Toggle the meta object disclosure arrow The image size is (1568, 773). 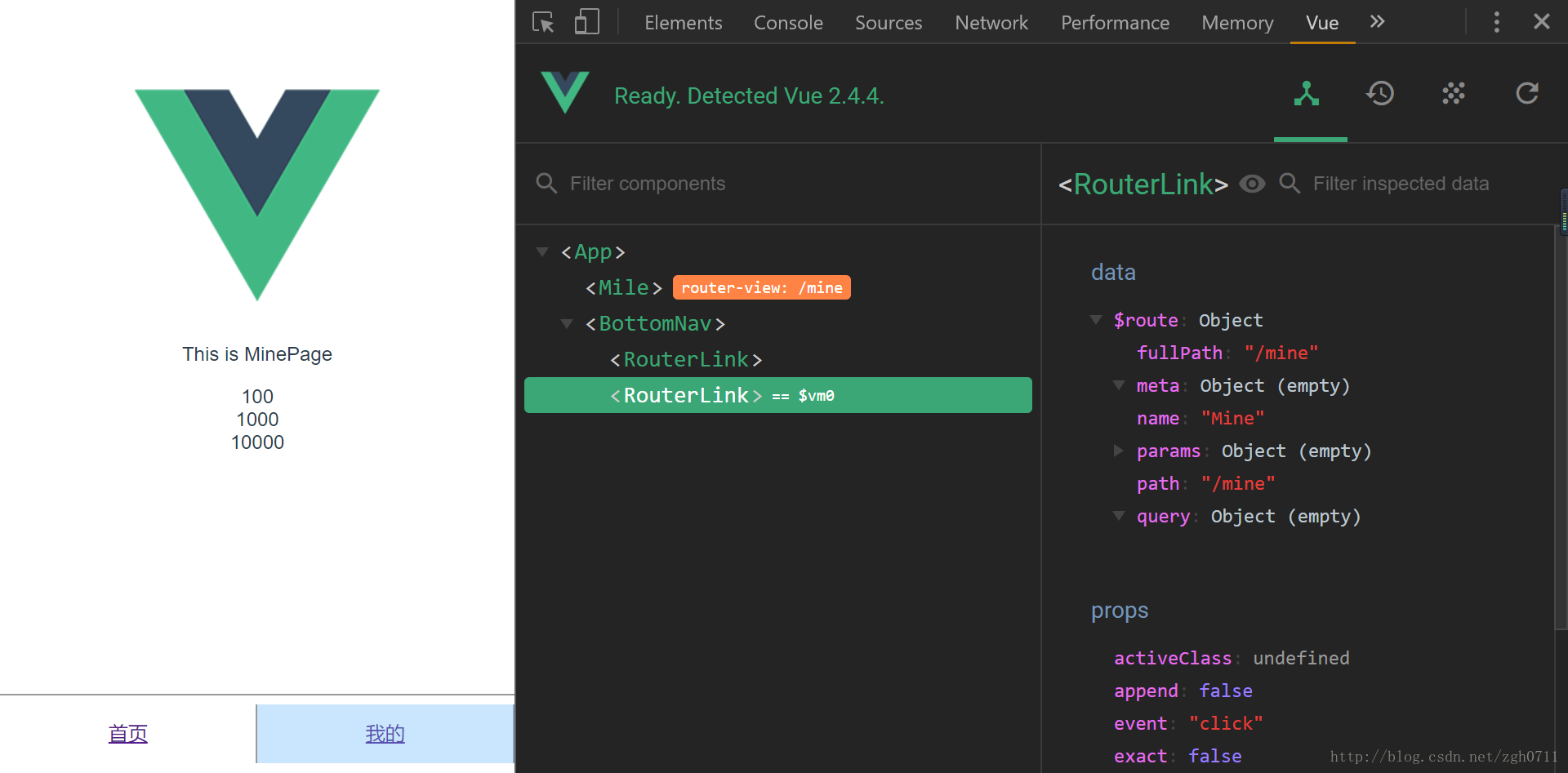(x=1119, y=384)
